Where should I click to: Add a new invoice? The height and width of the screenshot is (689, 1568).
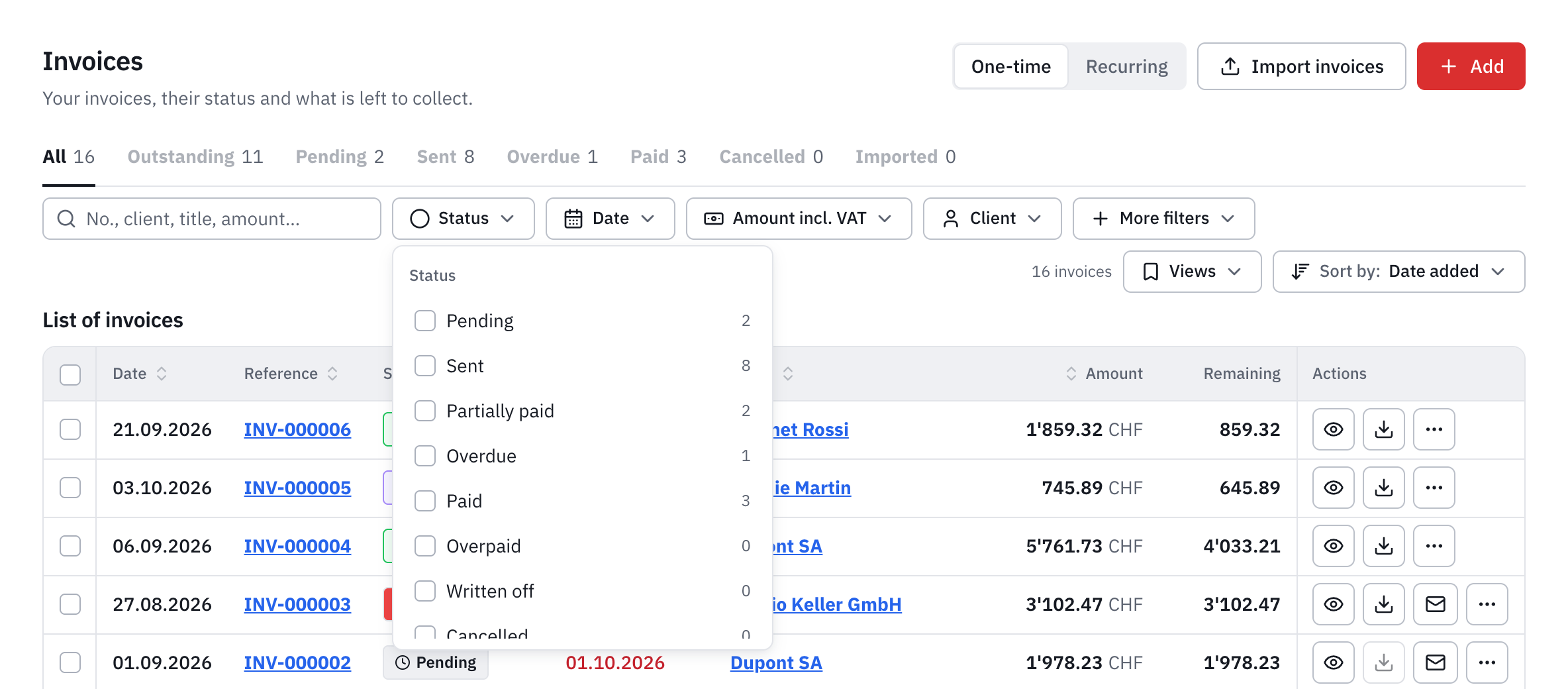(1471, 66)
